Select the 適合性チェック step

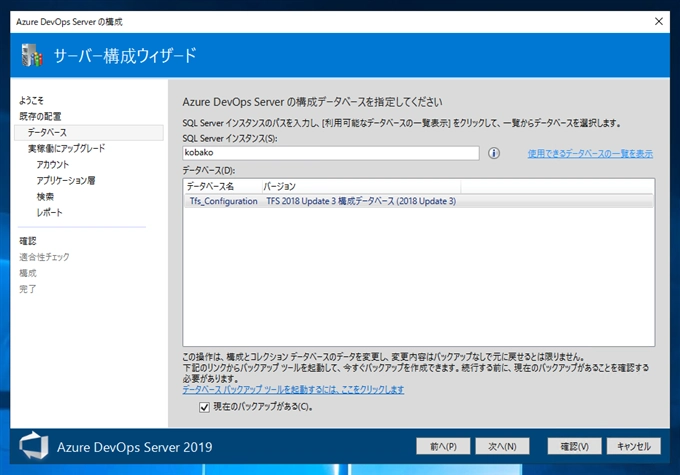(x=44, y=257)
